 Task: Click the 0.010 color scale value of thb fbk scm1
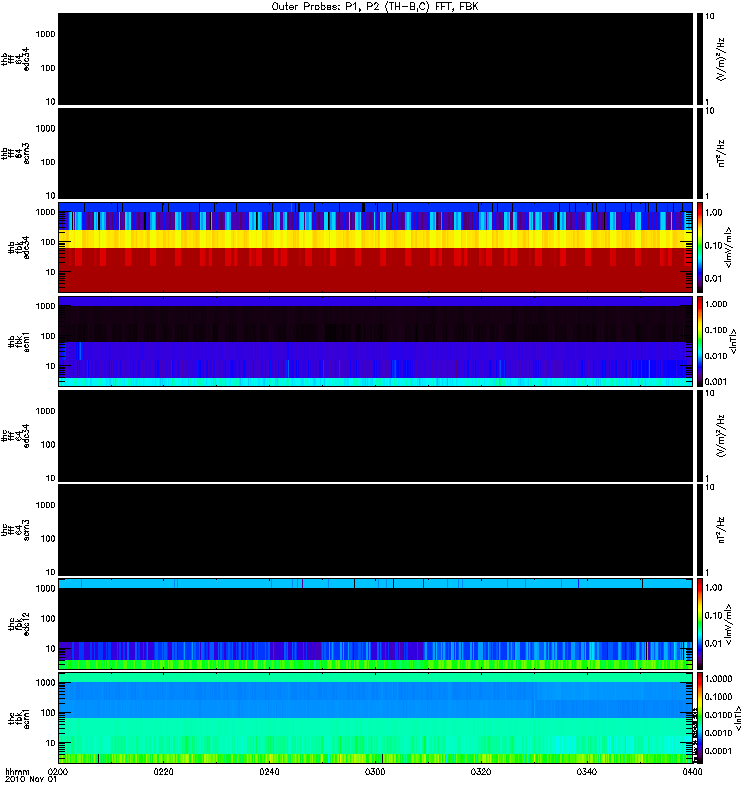tap(716, 356)
